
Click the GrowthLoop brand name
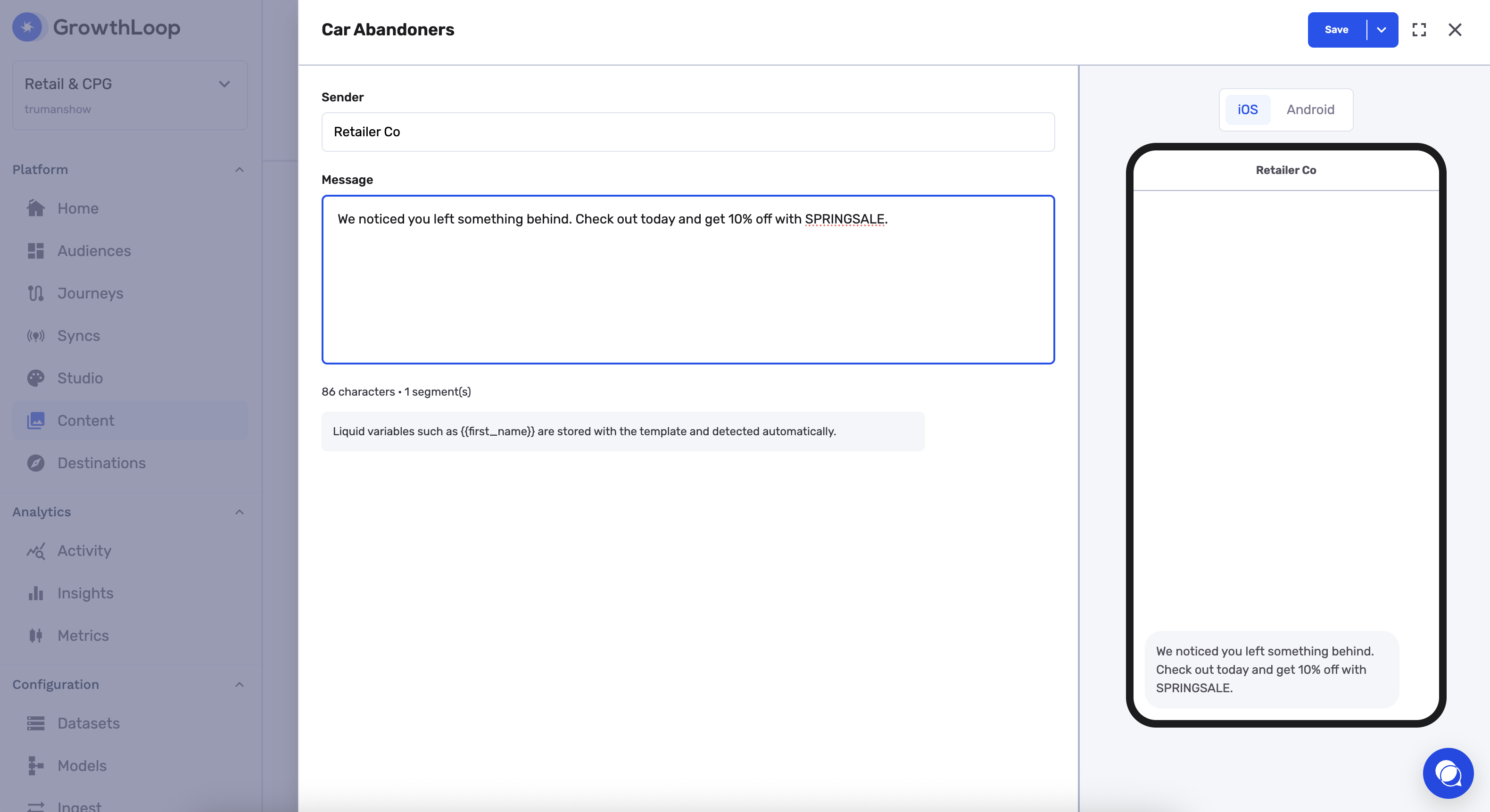point(117,27)
